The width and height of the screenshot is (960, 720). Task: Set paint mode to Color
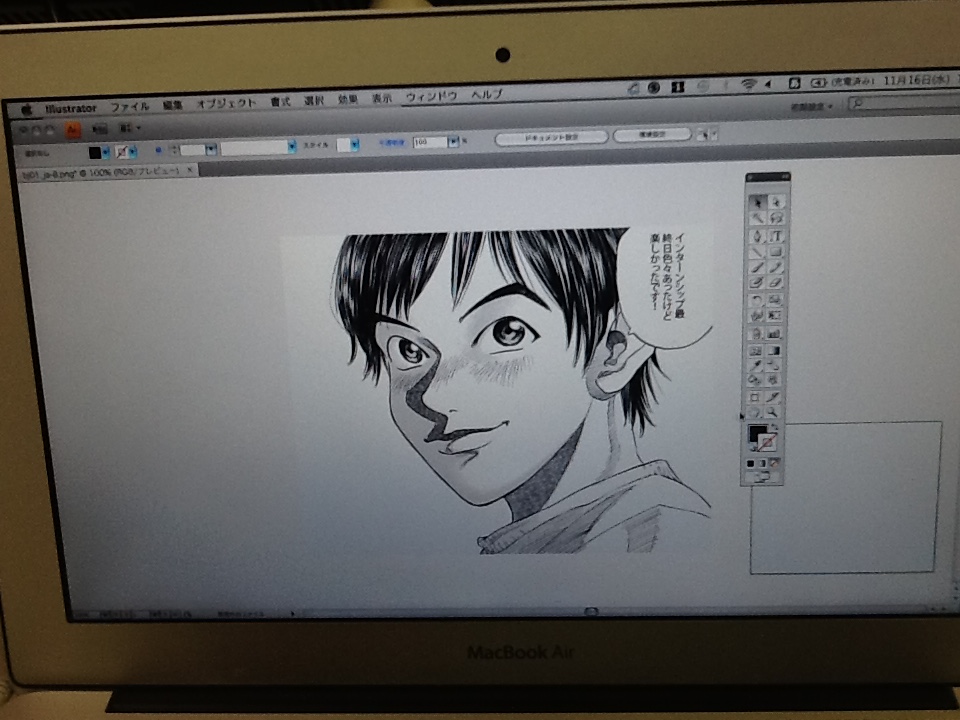[750, 463]
